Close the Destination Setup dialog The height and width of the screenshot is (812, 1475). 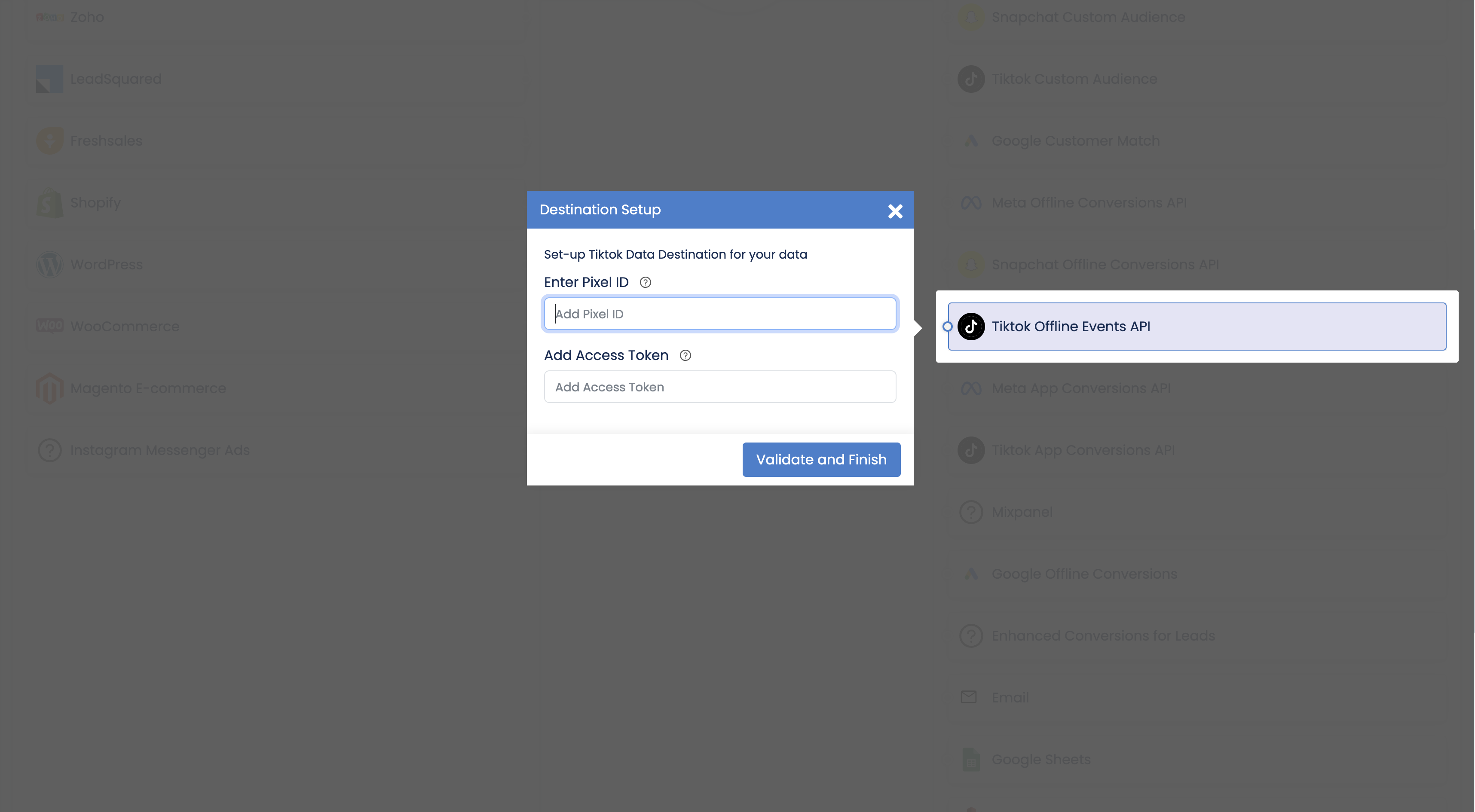click(x=895, y=211)
